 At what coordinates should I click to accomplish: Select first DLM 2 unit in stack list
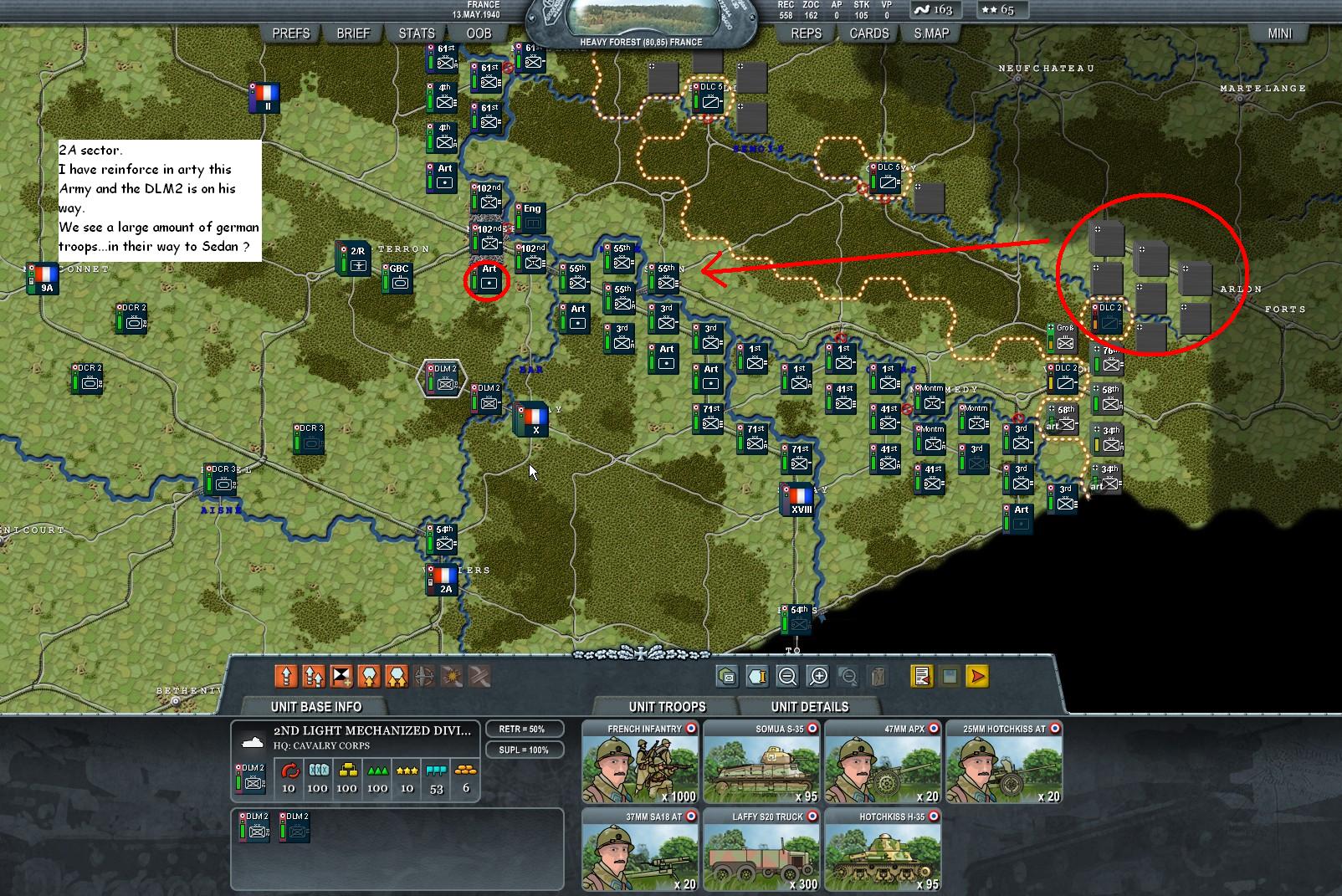click(x=254, y=827)
